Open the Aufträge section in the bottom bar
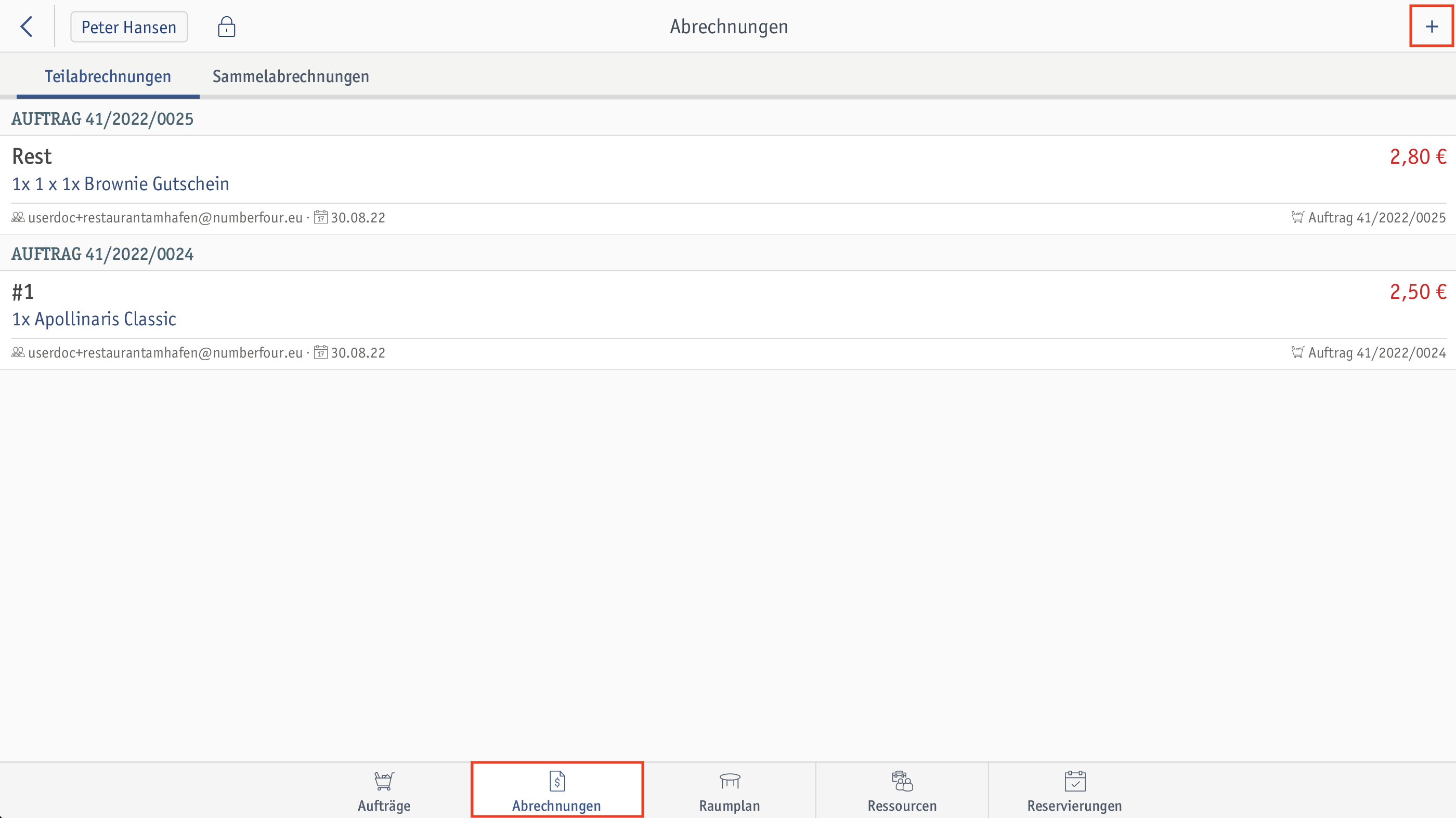 384,791
